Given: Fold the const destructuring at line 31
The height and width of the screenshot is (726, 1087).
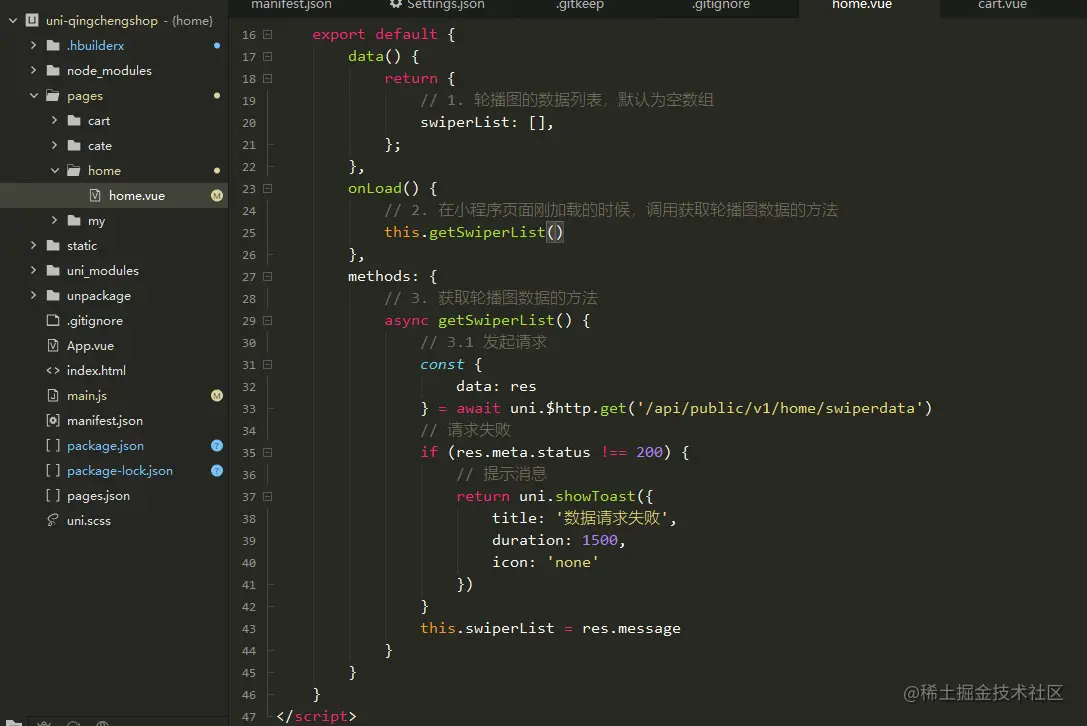Looking at the screenshot, I should coord(268,364).
